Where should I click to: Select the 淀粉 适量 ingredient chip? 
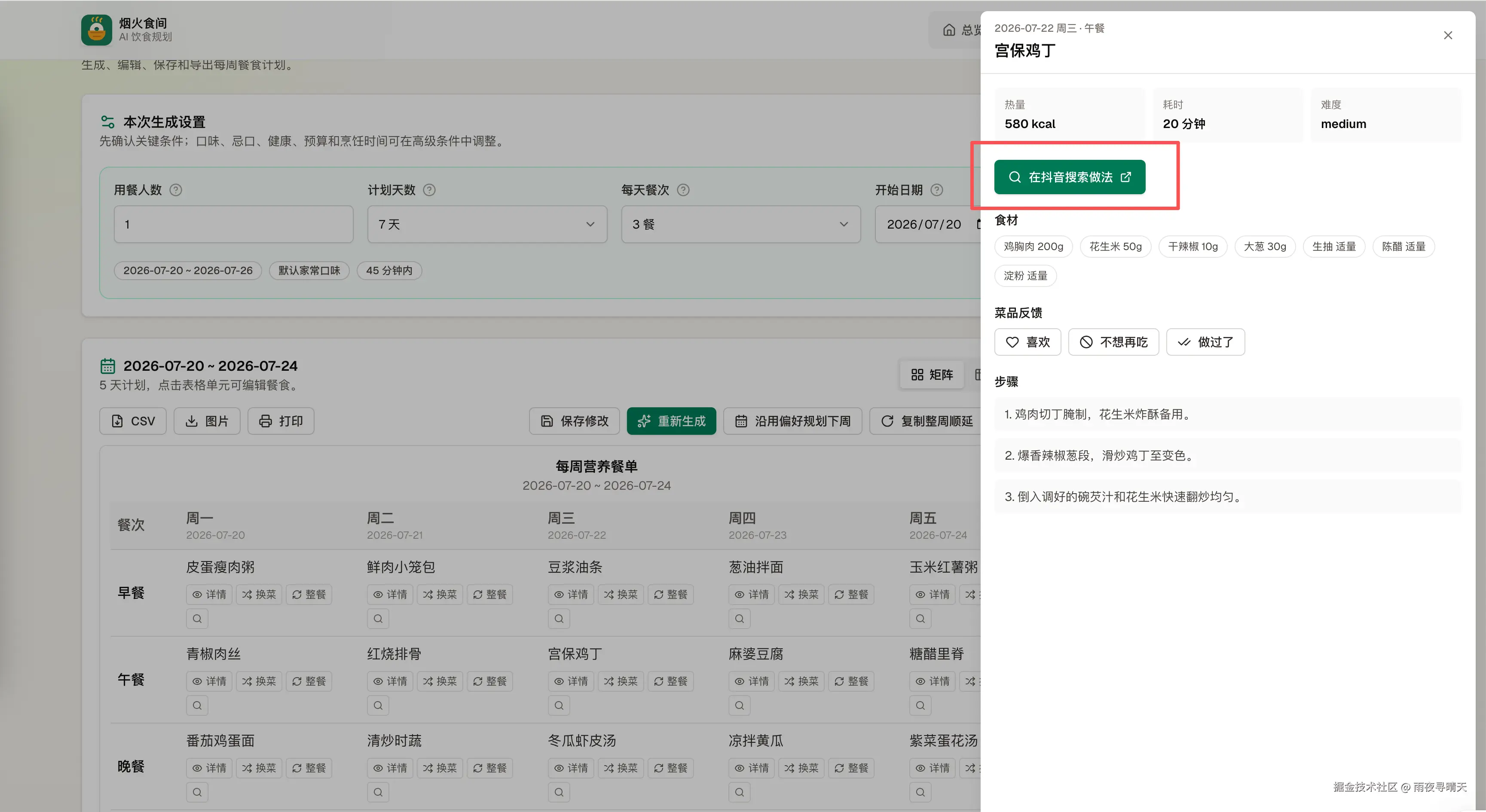click(1025, 276)
